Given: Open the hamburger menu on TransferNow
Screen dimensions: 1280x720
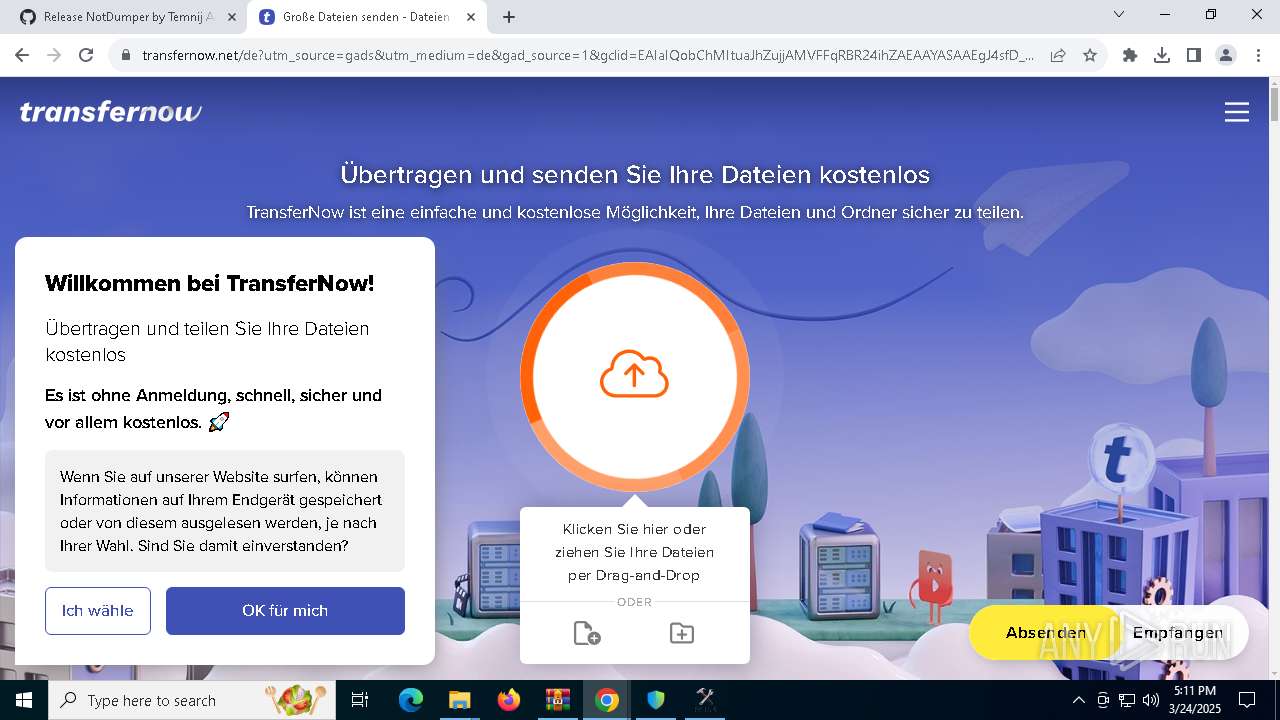Looking at the screenshot, I should 1237,112.
